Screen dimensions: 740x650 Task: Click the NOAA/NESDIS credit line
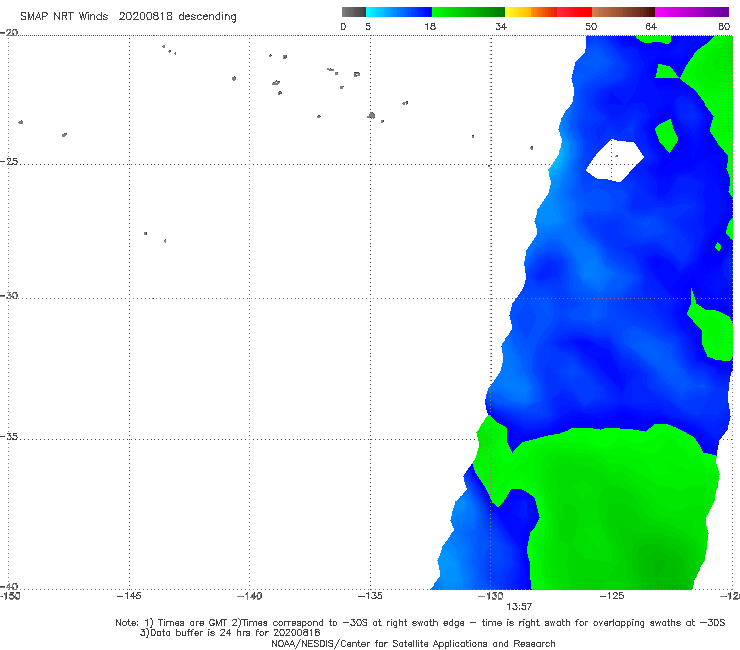click(413, 644)
